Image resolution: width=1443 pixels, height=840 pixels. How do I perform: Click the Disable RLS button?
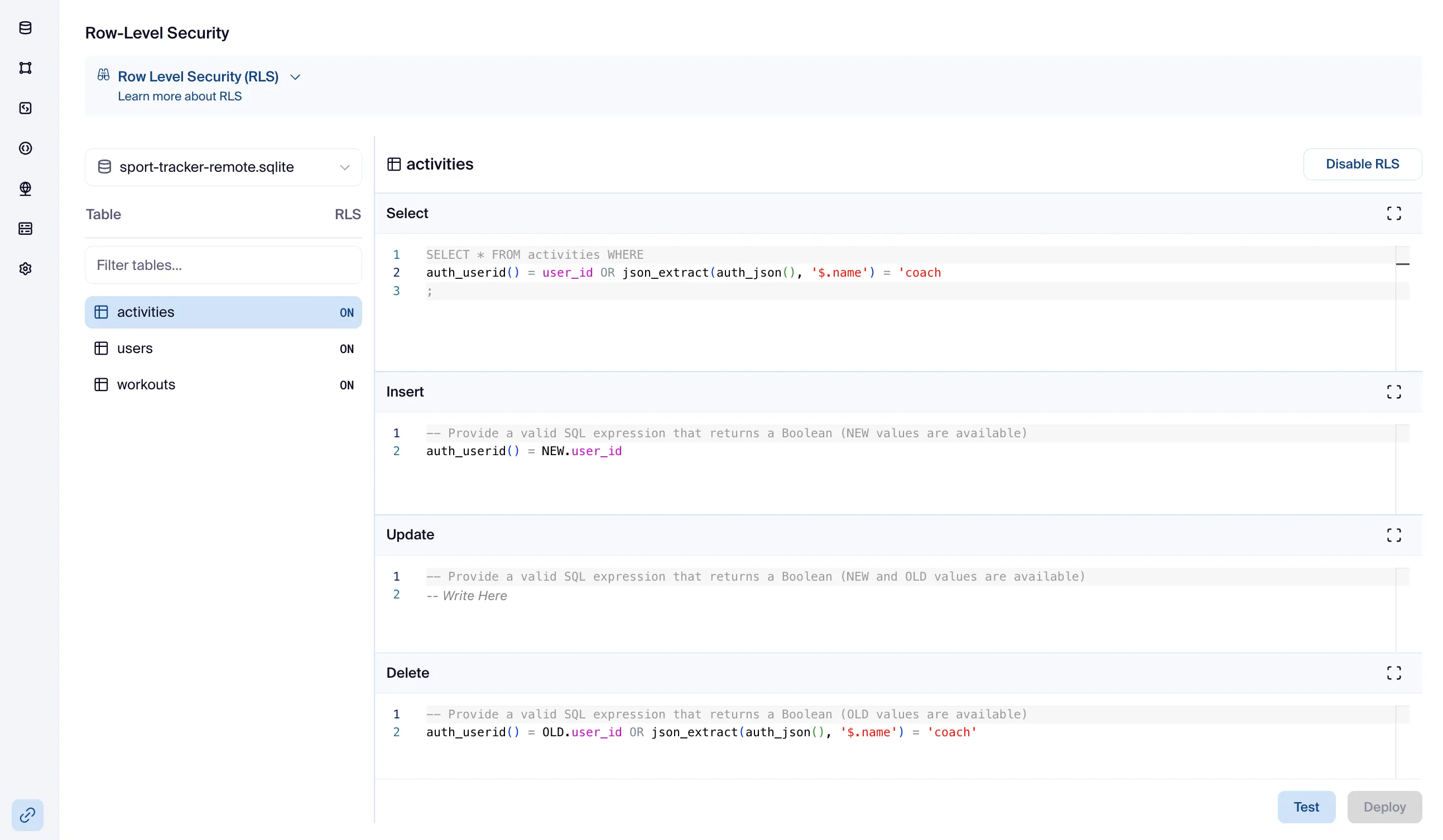point(1362,164)
